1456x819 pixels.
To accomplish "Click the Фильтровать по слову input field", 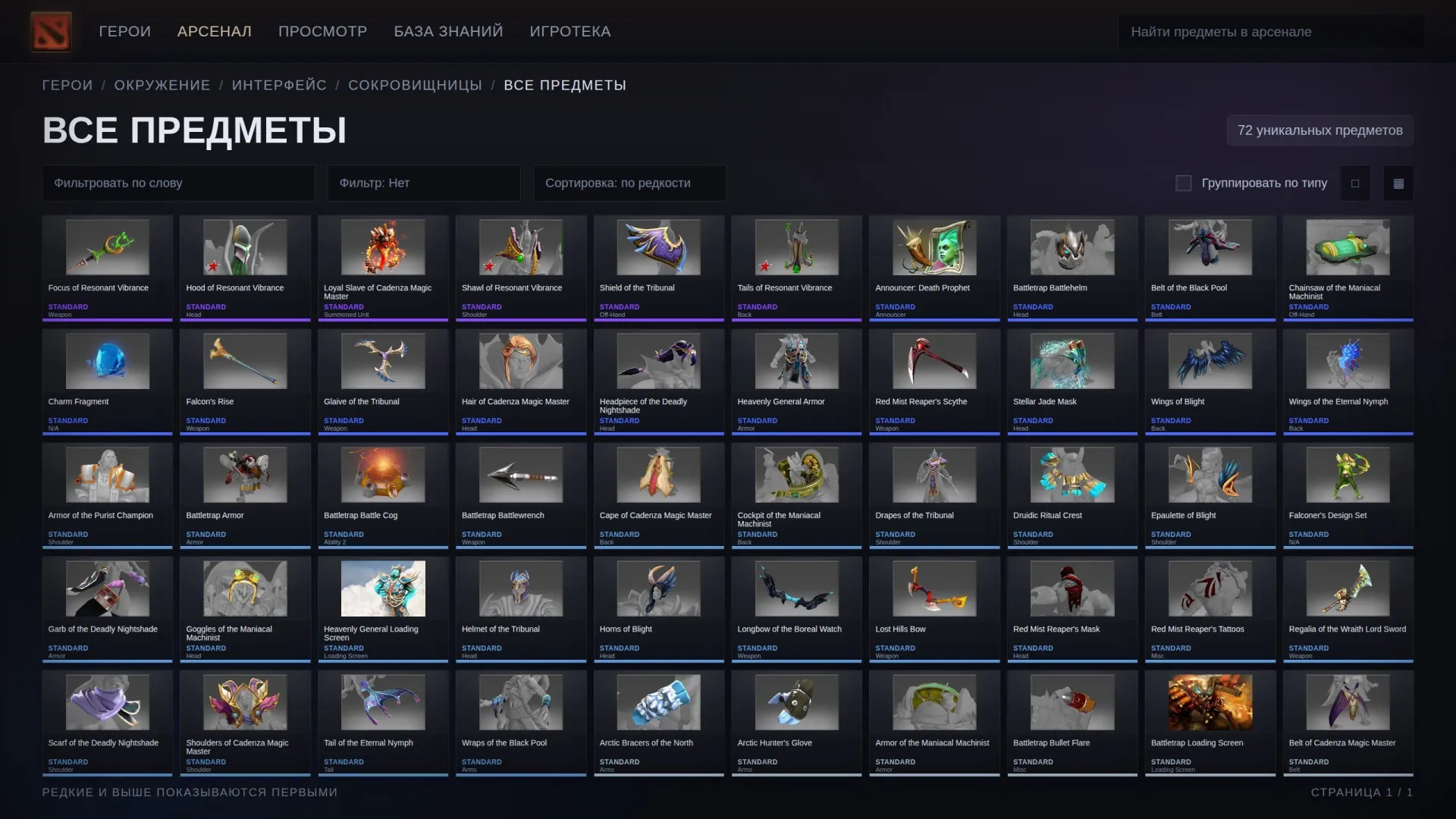I will (x=178, y=184).
